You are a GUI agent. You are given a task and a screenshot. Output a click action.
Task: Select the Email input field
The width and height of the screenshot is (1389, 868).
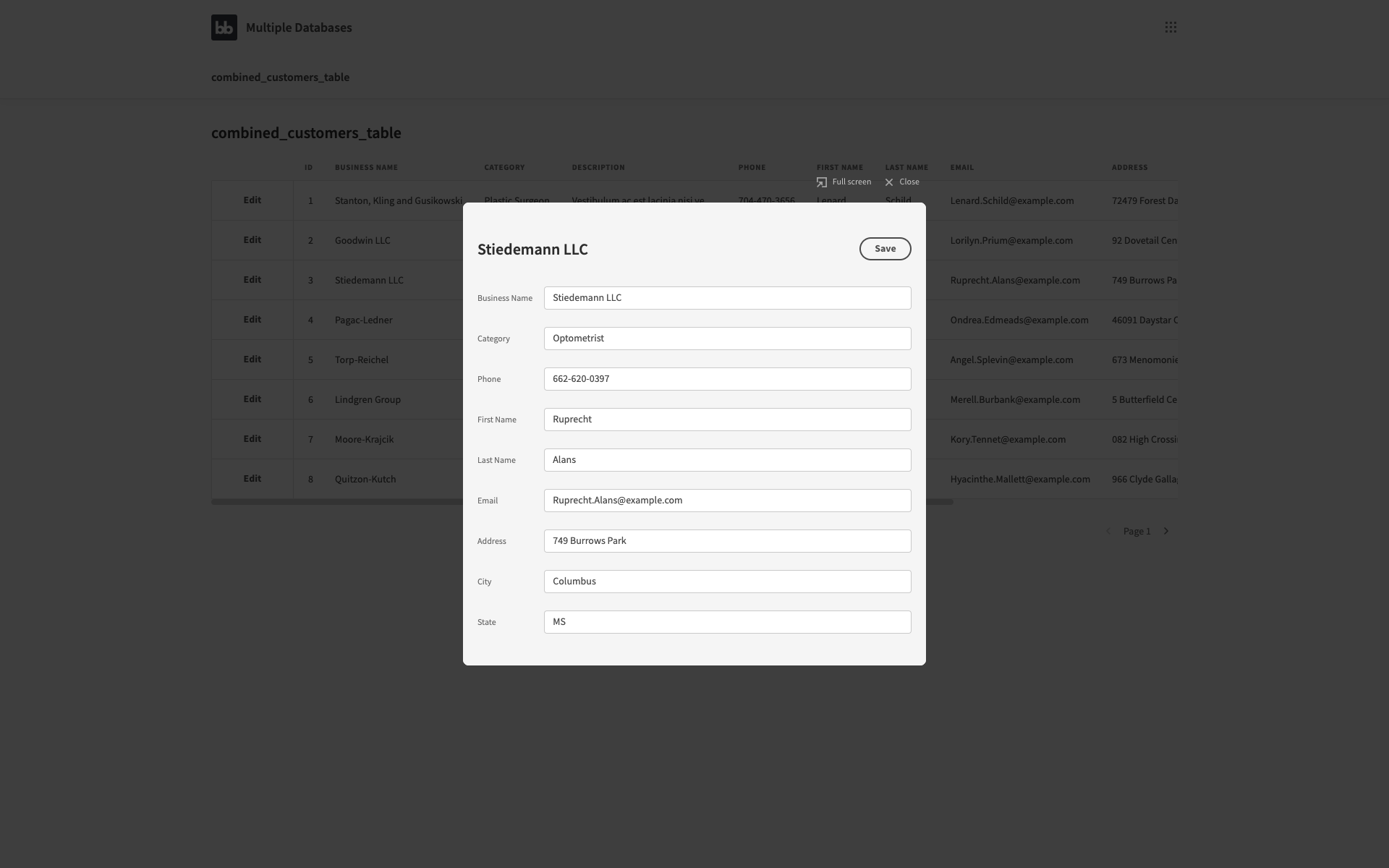(727, 501)
